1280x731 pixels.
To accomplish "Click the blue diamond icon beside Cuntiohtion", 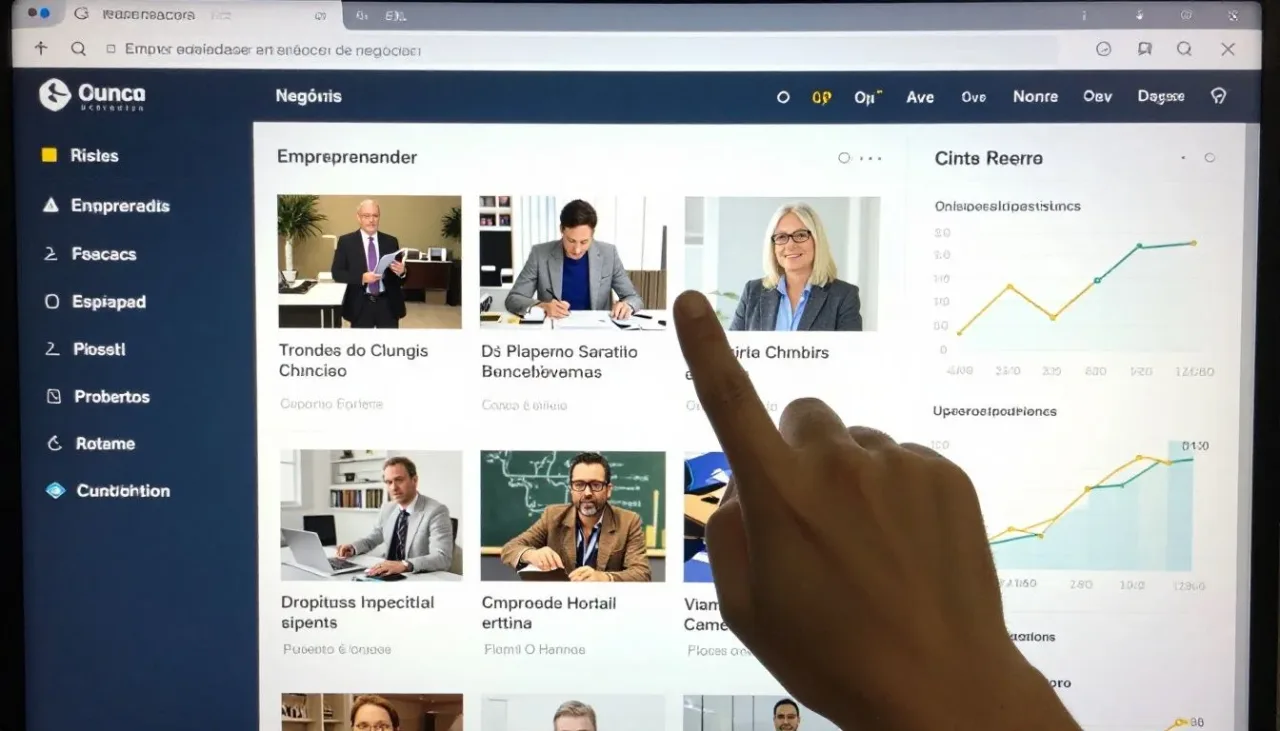I will 56,490.
